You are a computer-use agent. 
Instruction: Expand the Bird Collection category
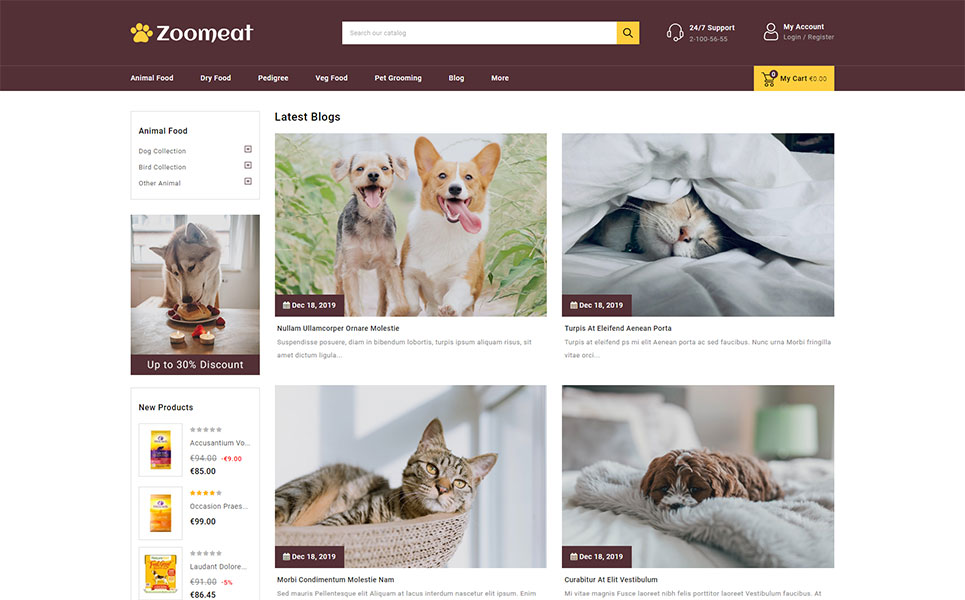pos(248,166)
